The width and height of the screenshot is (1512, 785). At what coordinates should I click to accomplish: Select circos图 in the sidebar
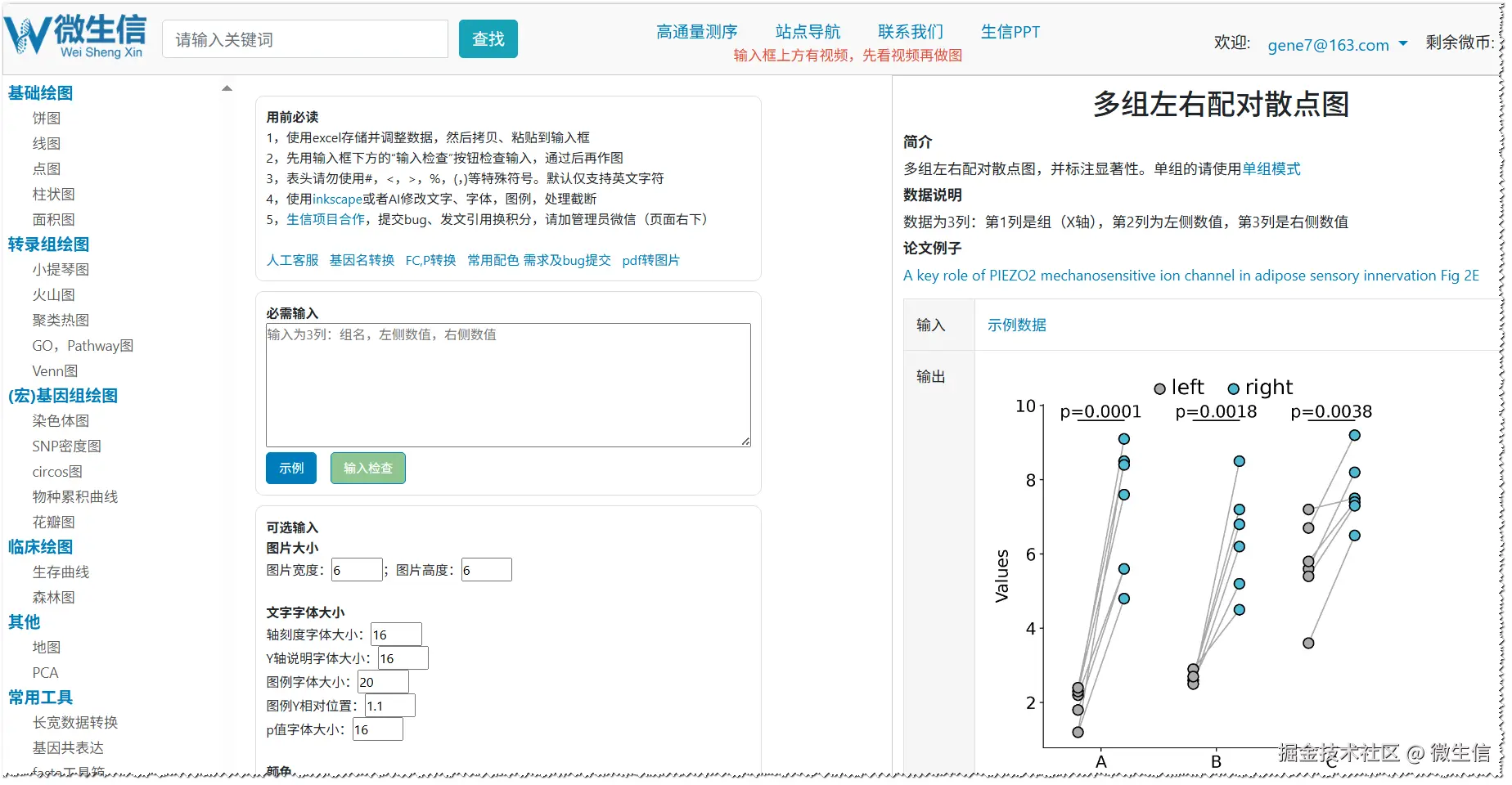click(57, 472)
